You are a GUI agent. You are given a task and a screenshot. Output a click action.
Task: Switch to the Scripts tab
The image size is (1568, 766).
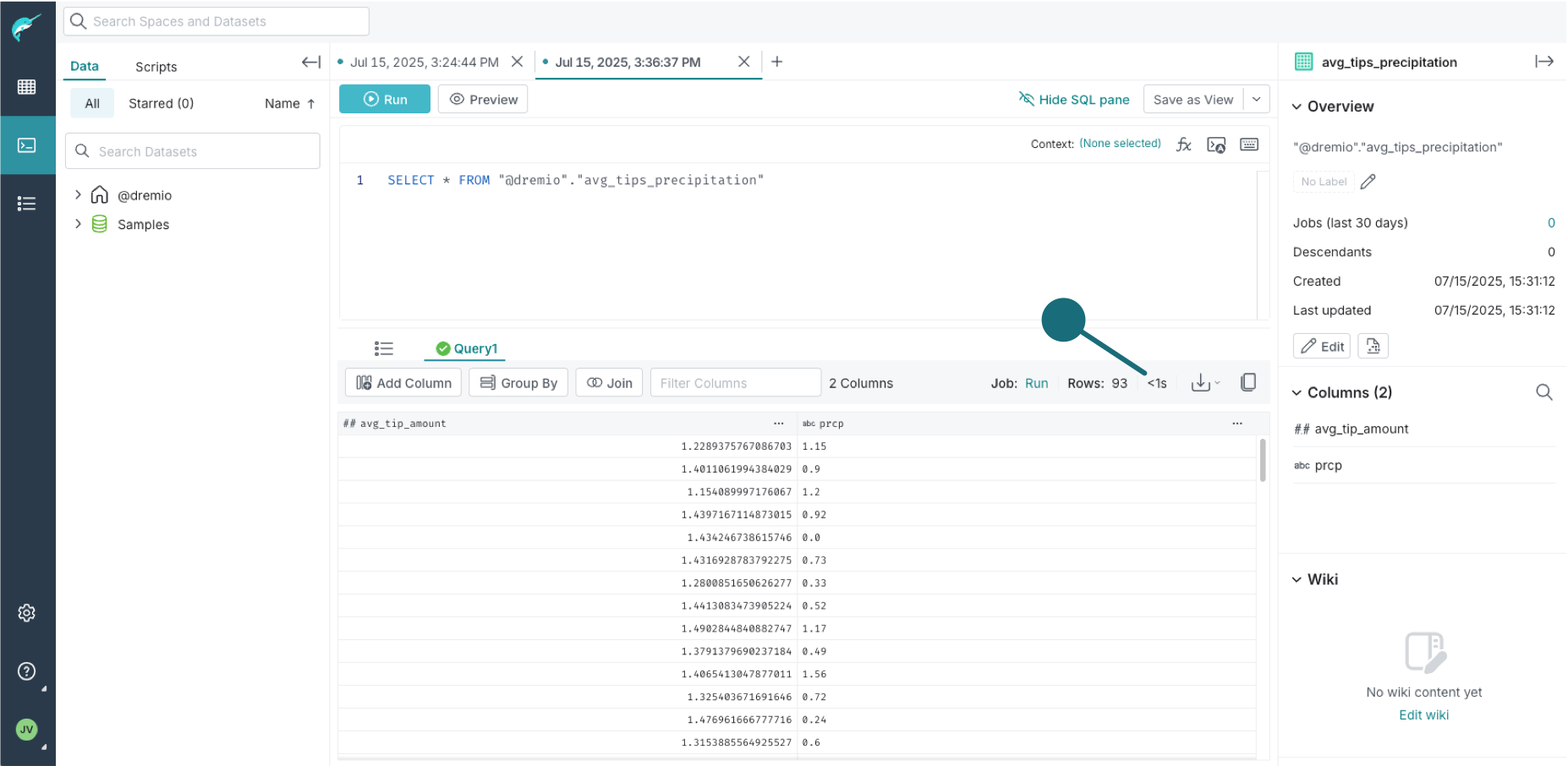click(x=156, y=66)
